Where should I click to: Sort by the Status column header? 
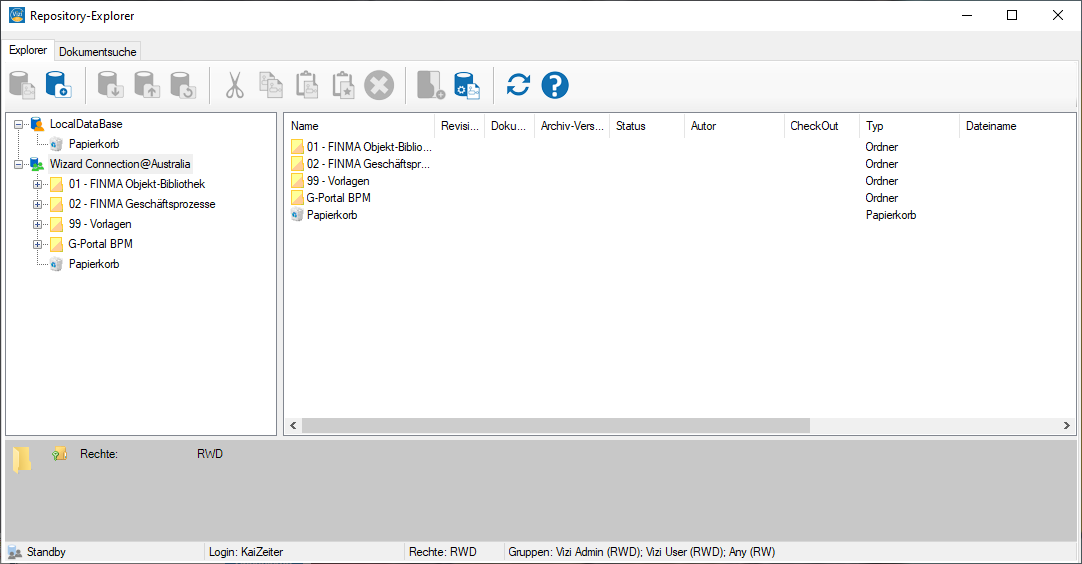[x=647, y=126]
